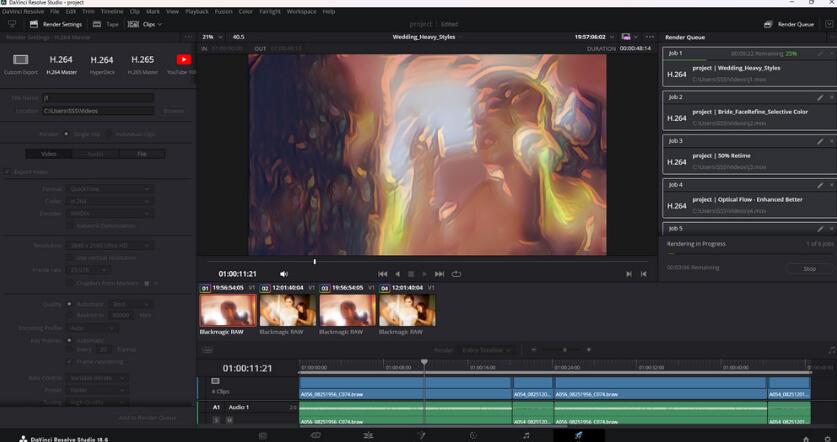Select the YouTube export preset icon
837x442 pixels.
(x=183, y=60)
